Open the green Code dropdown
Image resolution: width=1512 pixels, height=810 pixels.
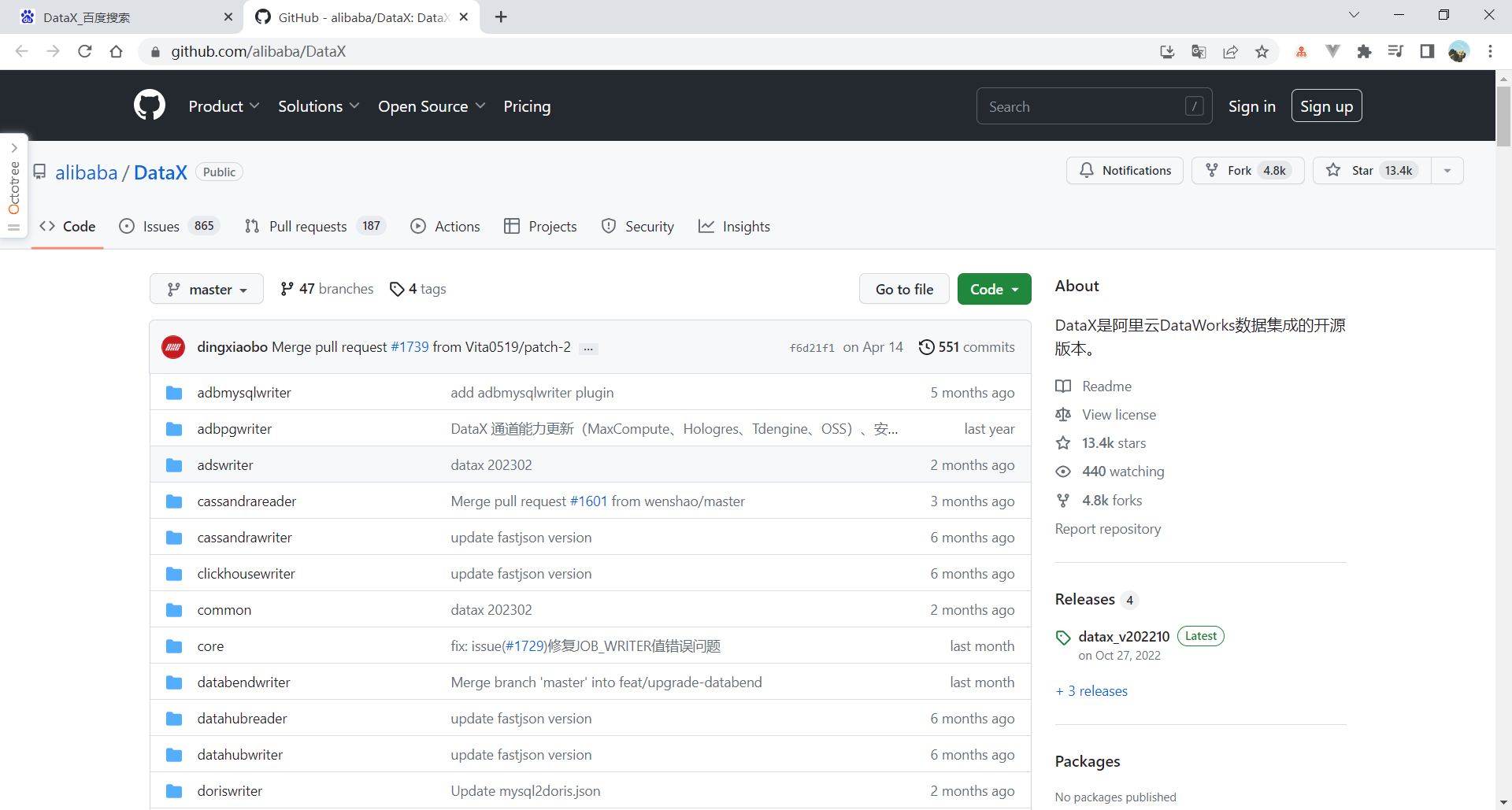click(x=994, y=290)
